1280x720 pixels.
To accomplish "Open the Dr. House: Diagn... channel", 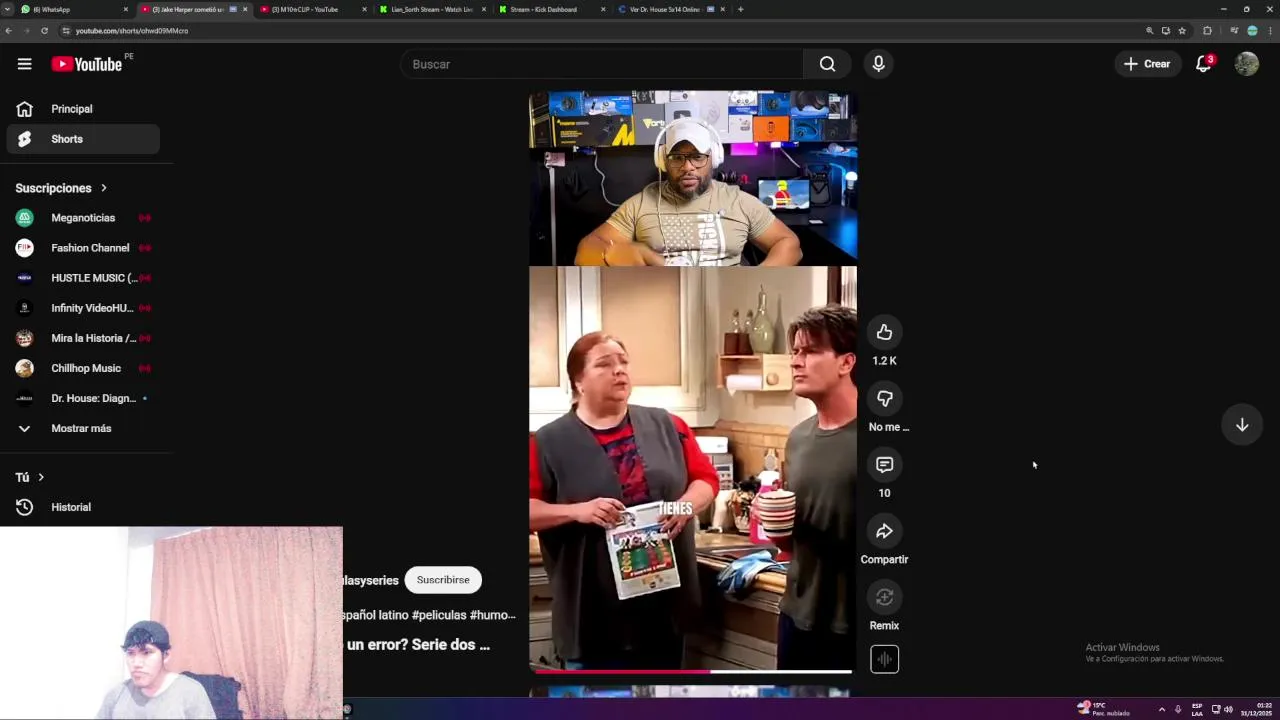I will click(x=83, y=398).
